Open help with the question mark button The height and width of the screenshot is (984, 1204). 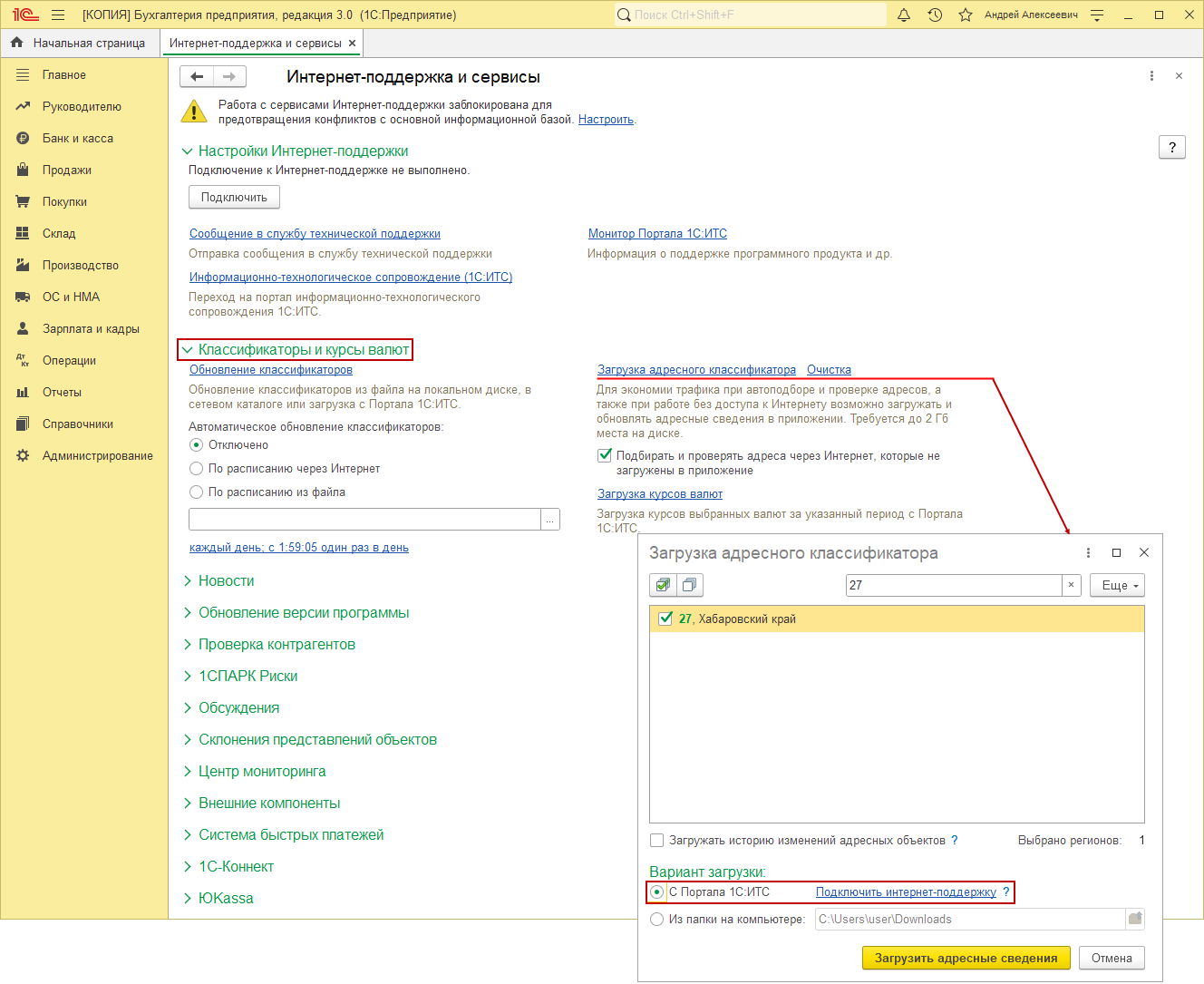tap(1172, 147)
